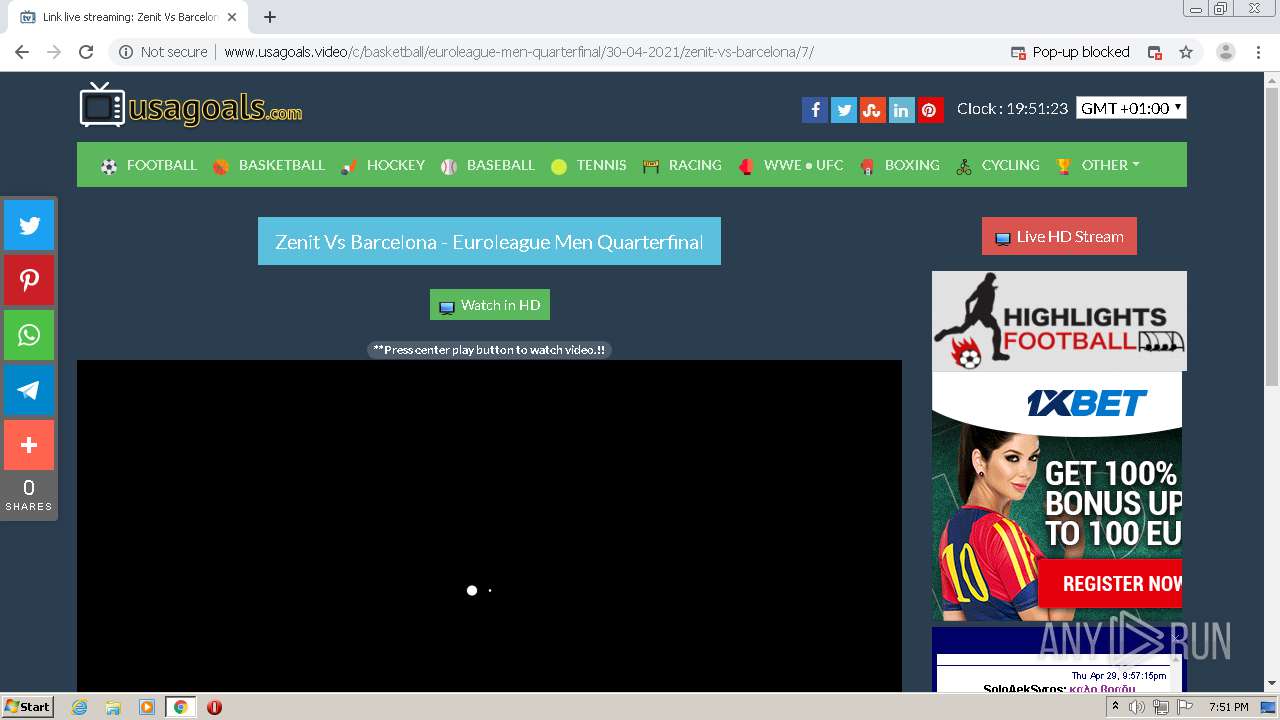The image size is (1280, 720).
Task: Open the WWE • UFC menu item
Action: pyautogui.click(x=791, y=165)
